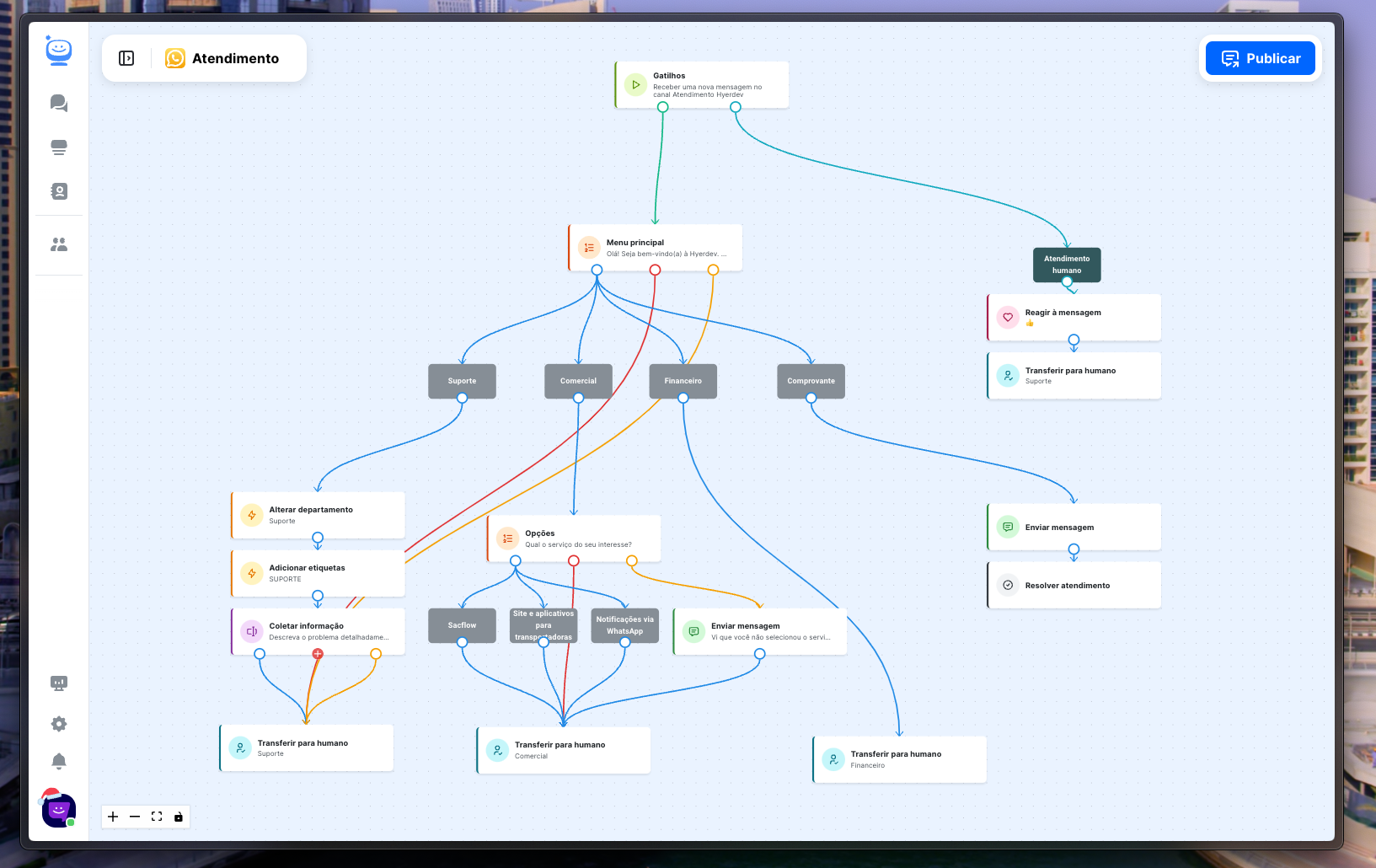Select the Opções menu node
Image resolution: width=1376 pixels, height=868 pixels.
click(574, 538)
